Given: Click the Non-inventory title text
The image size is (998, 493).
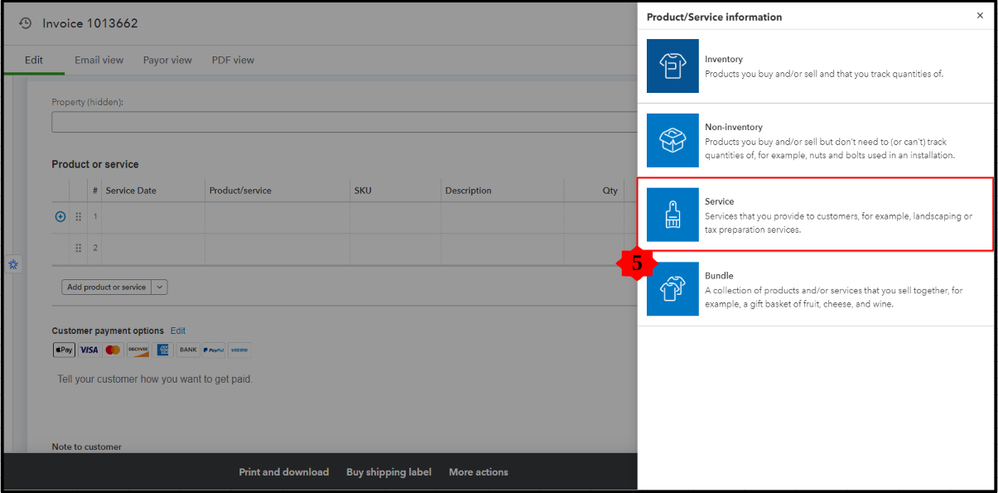Looking at the screenshot, I should pyautogui.click(x=733, y=127).
